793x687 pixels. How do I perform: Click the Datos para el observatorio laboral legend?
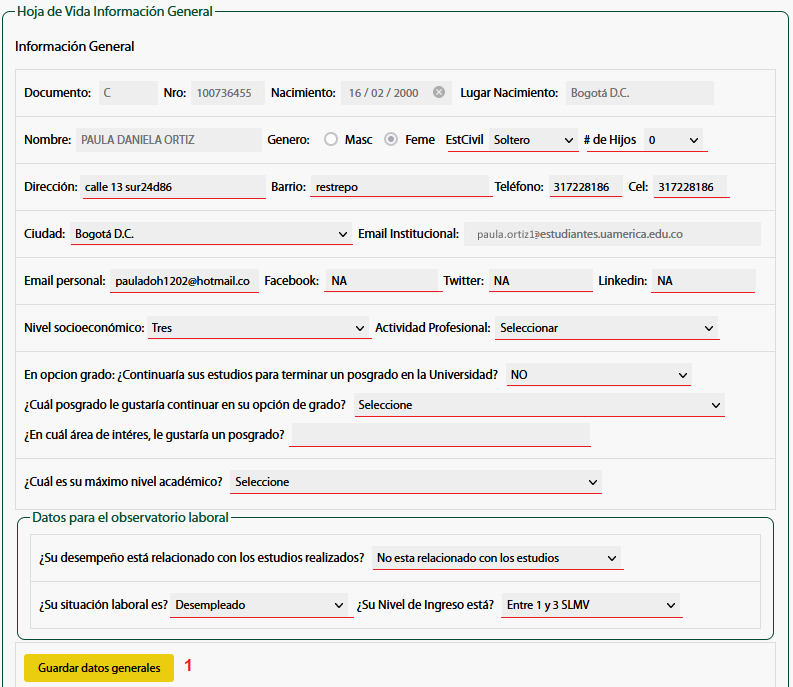[130, 518]
